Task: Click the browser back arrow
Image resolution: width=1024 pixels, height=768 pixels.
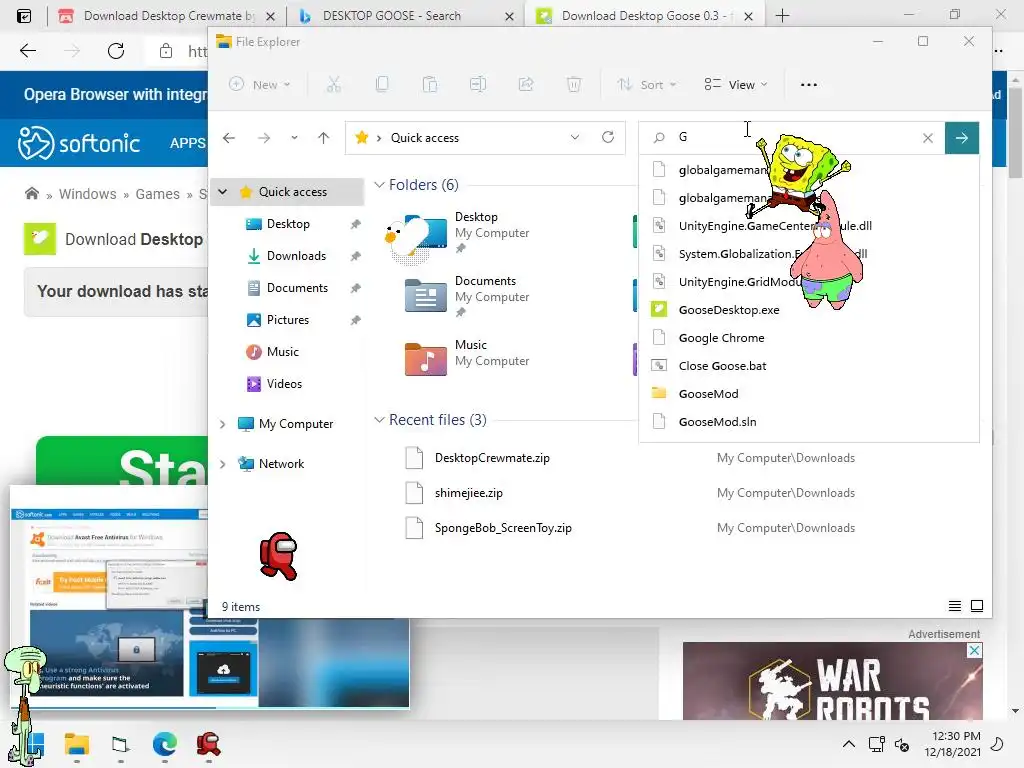Action: 28,51
